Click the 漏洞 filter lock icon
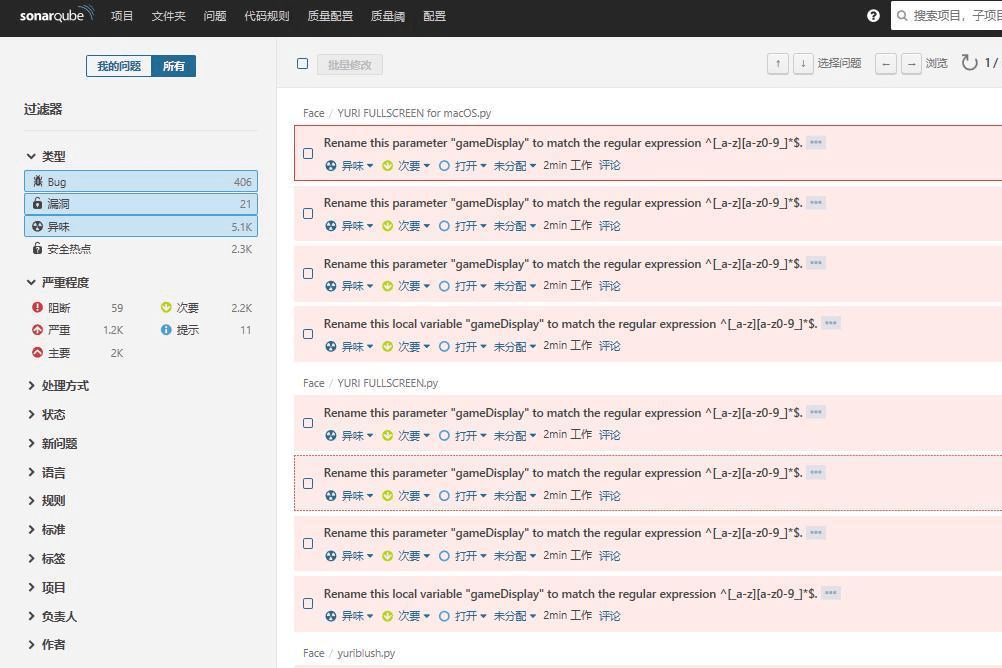 38,203
